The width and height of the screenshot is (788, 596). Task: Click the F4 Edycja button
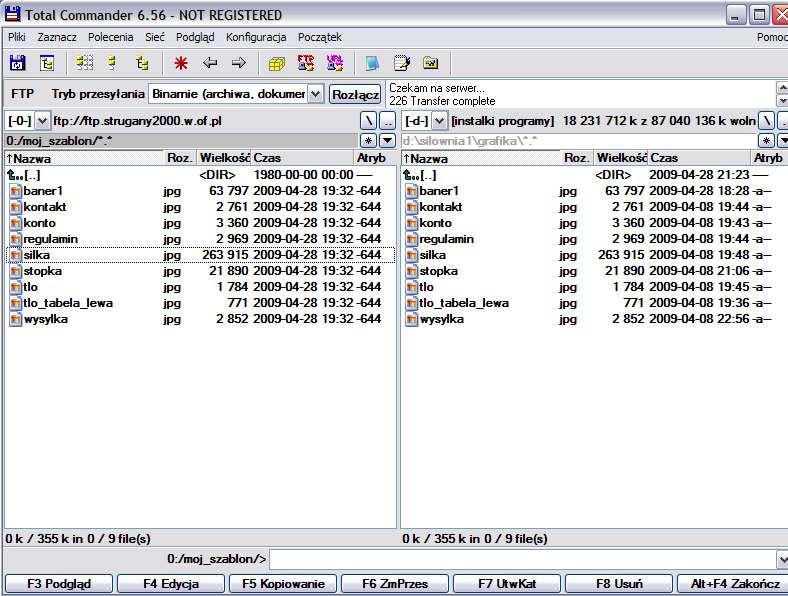click(x=171, y=584)
